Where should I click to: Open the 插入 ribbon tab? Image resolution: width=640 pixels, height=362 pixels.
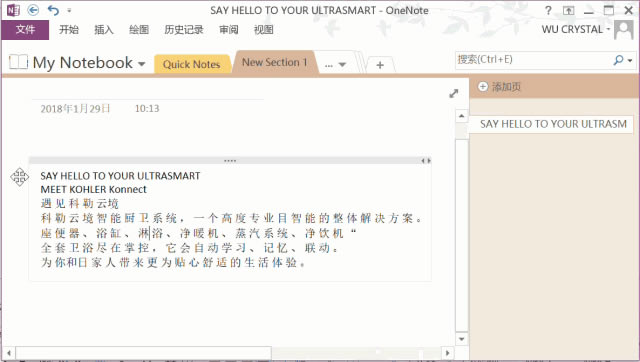pos(104,29)
